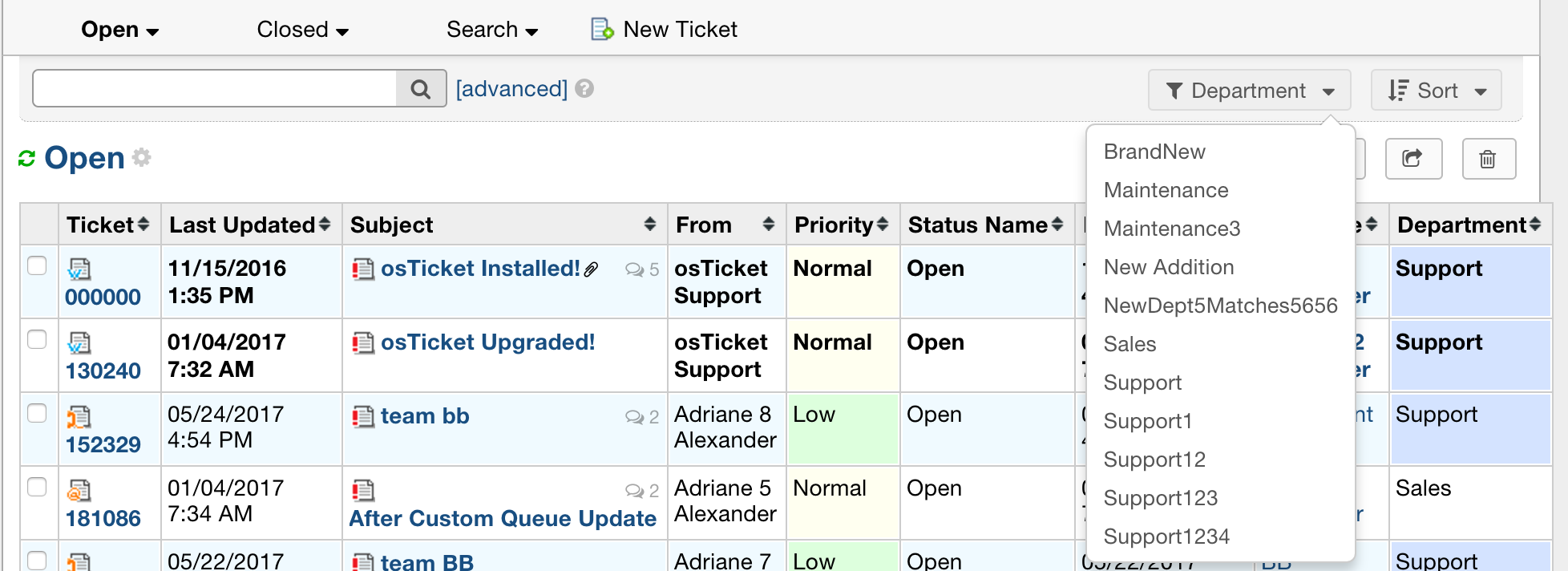The width and height of the screenshot is (1568, 571).
Task: Click thread icon beside osTicket Installed!
Action: (363, 269)
